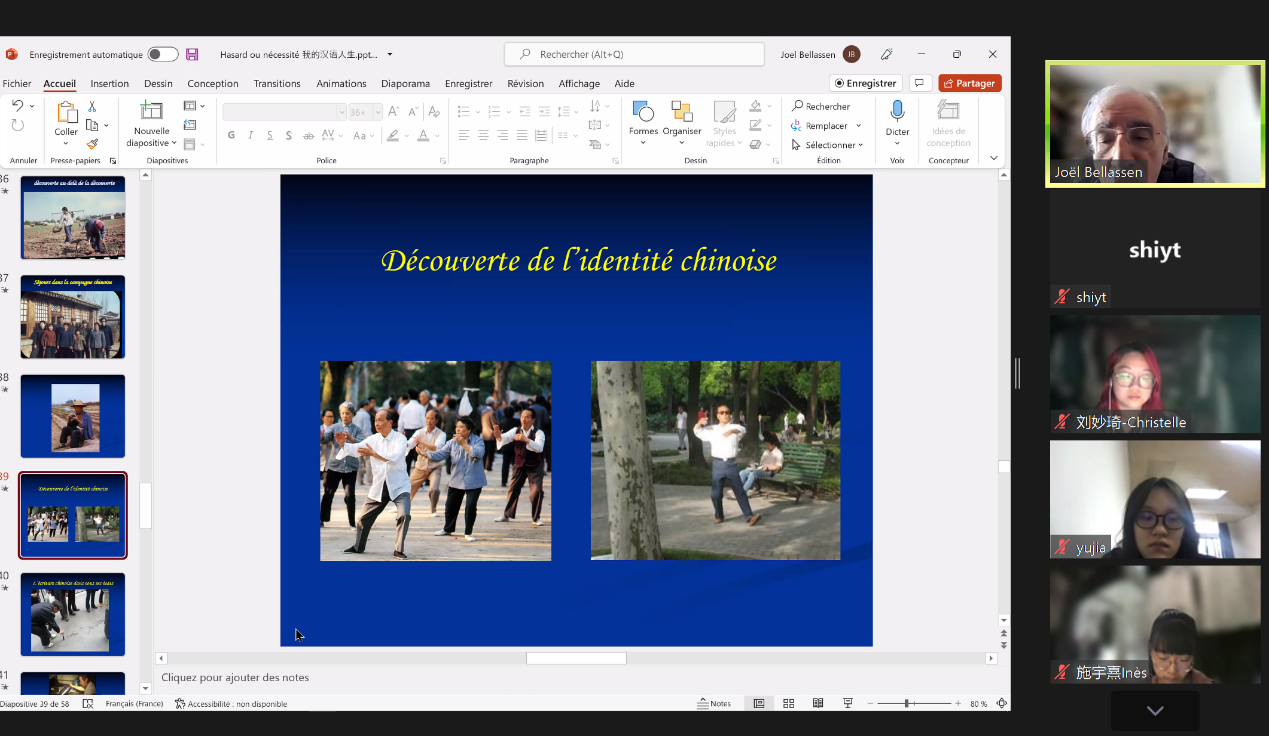Expand the Remplacer dropdown arrow
This screenshot has height=736, width=1269.
coord(856,126)
